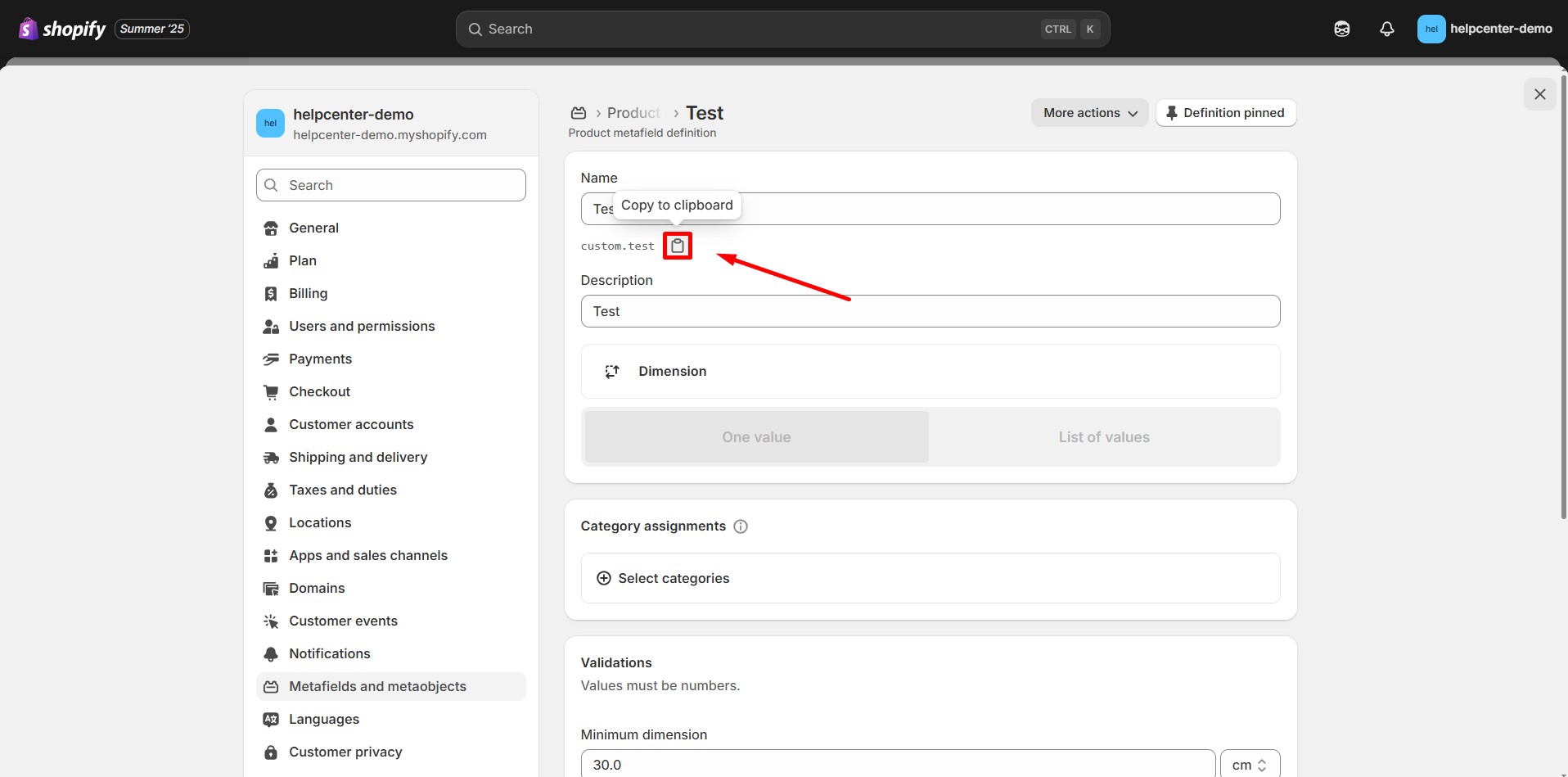
Task: Open the Customer privacy settings
Action: coord(345,752)
